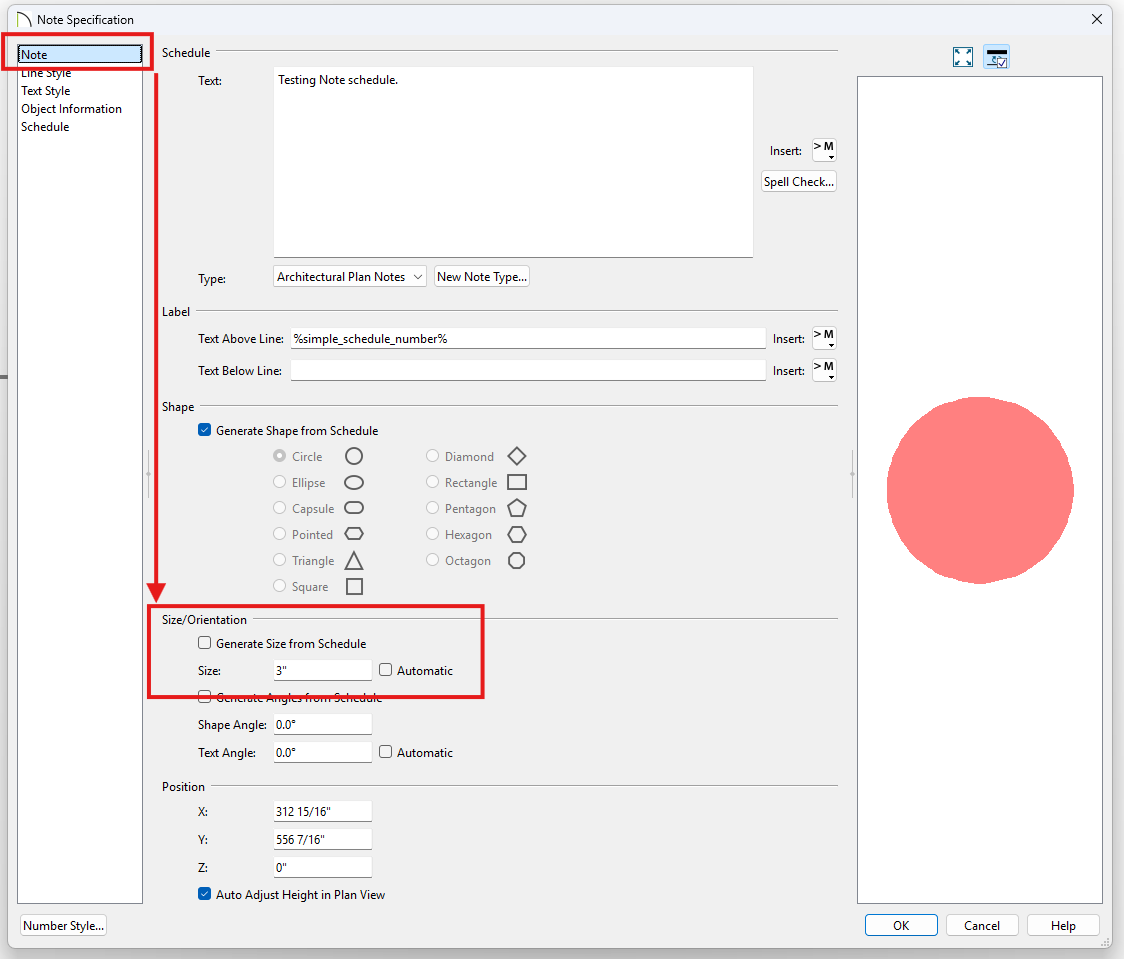Check the Automatic box next to Size
Screen dimensions: 1124x959
tap(386, 671)
